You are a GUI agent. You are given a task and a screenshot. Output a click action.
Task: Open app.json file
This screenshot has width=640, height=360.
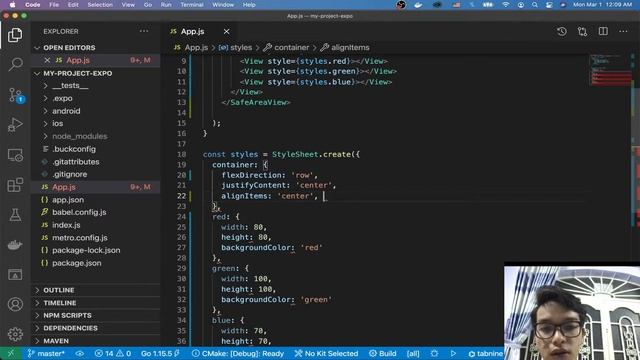click(96, 200)
